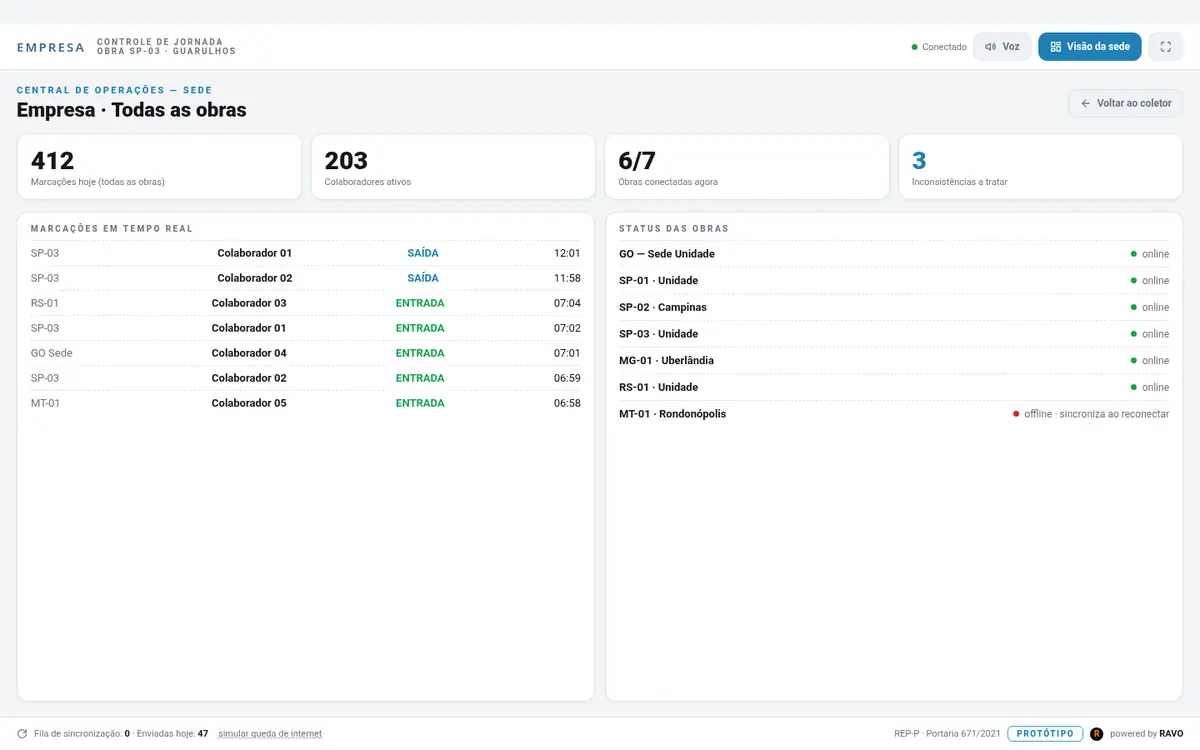This screenshot has width=1200, height=750.
Task: Click the Enviadas hoje: 47 counter
Action: tap(173, 734)
